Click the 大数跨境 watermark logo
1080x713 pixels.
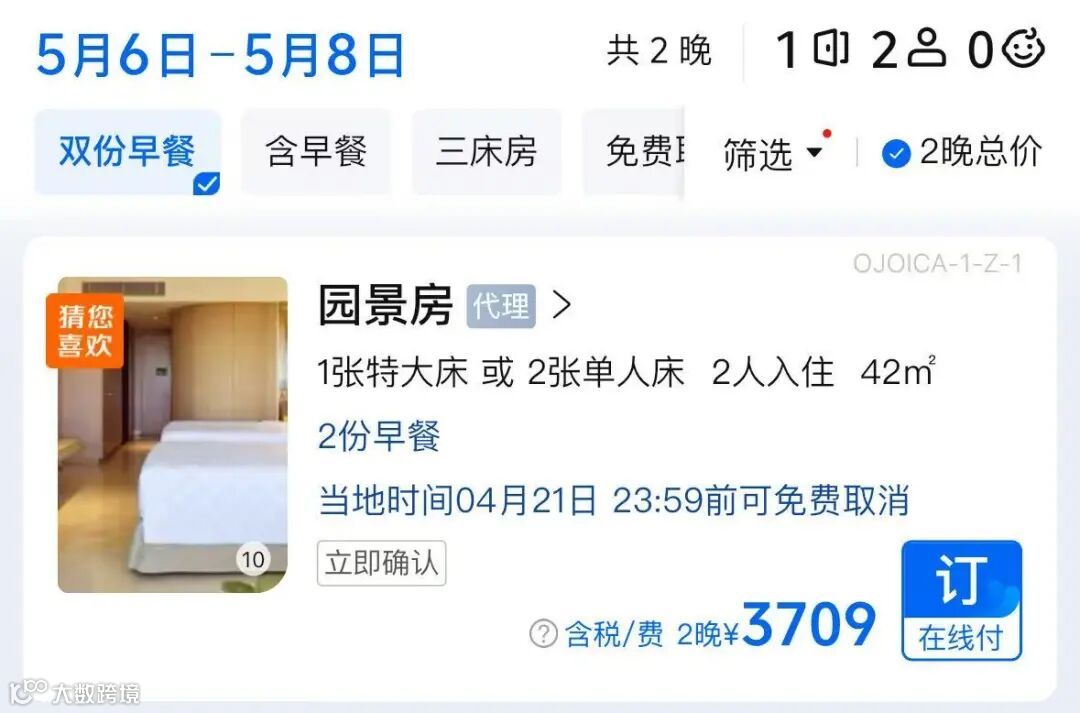[74, 692]
